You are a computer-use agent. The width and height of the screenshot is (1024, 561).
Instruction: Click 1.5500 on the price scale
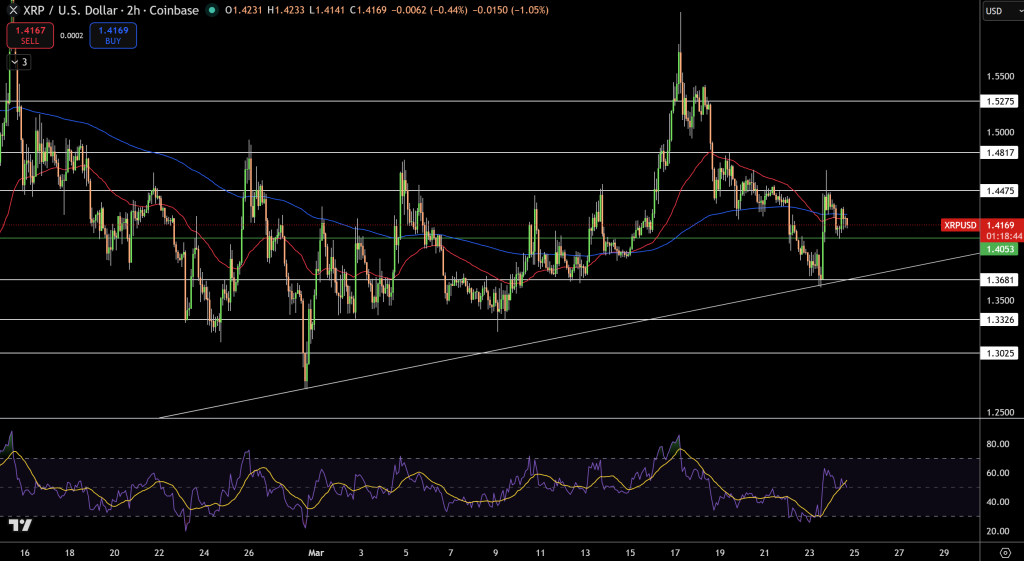tap(1000, 76)
